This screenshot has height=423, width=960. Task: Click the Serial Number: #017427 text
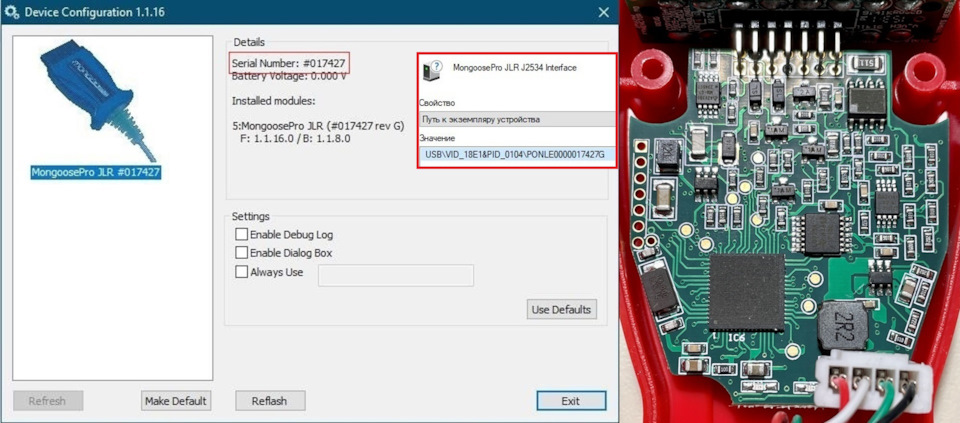(x=290, y=63)
